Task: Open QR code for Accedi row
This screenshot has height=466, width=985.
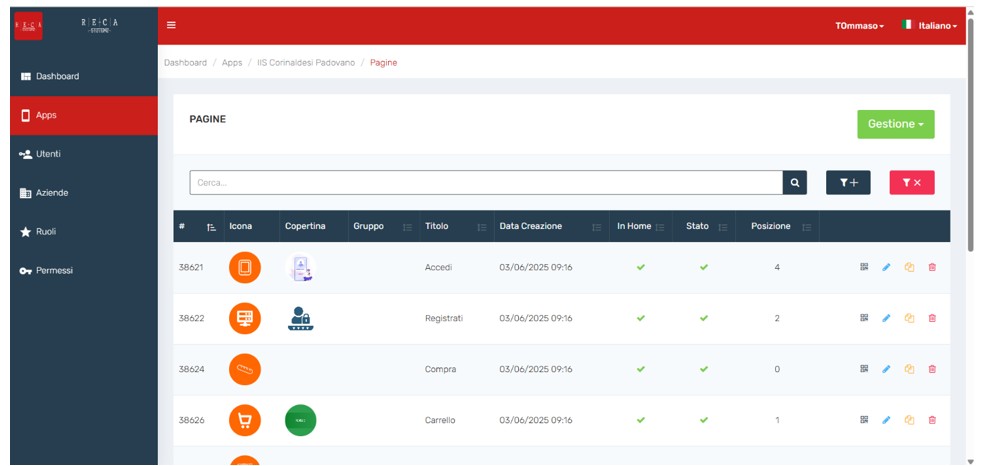Action: (x=864, y=267)
